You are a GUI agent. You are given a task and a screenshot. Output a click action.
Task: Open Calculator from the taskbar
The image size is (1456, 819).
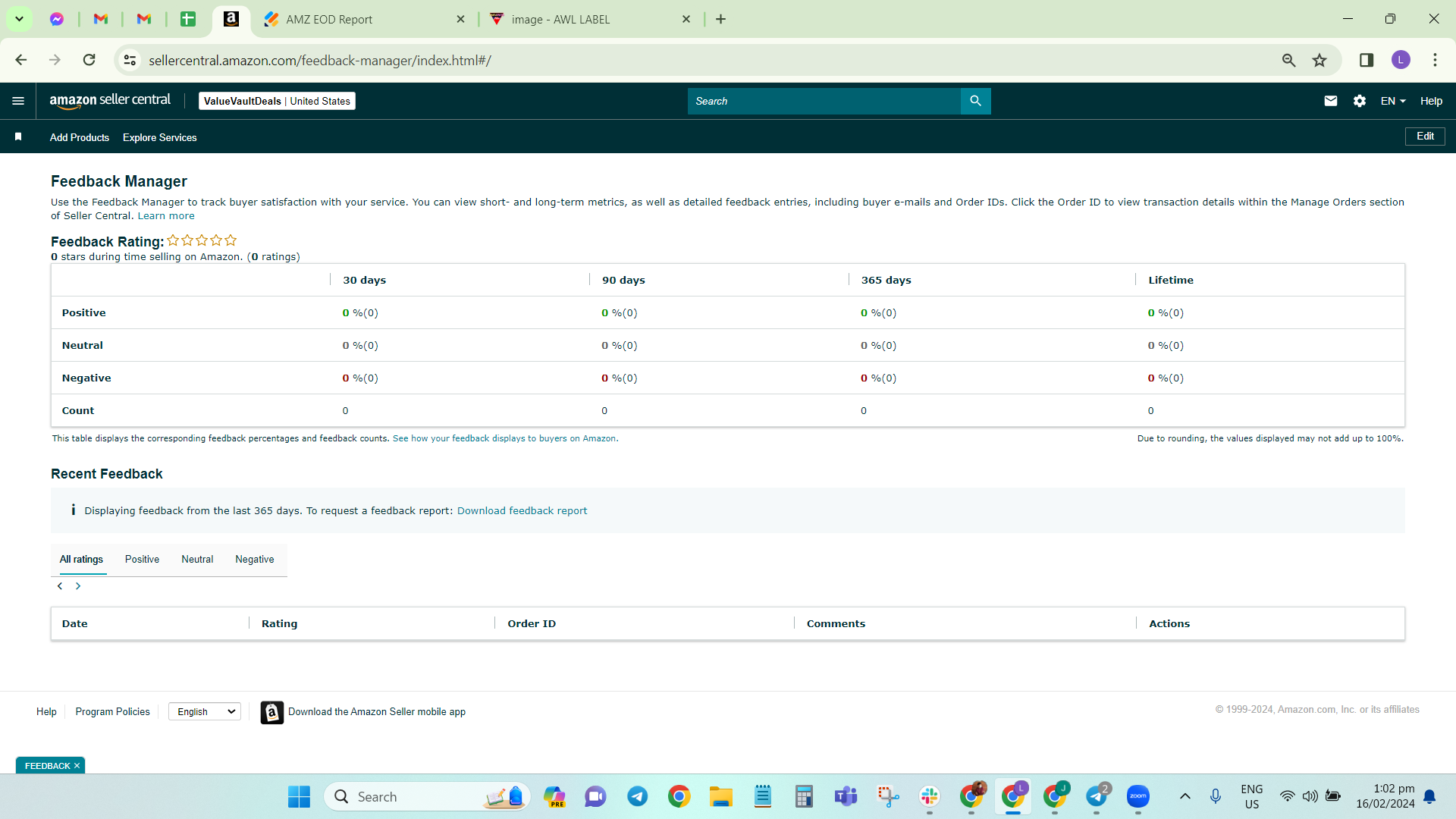[804, 796]
